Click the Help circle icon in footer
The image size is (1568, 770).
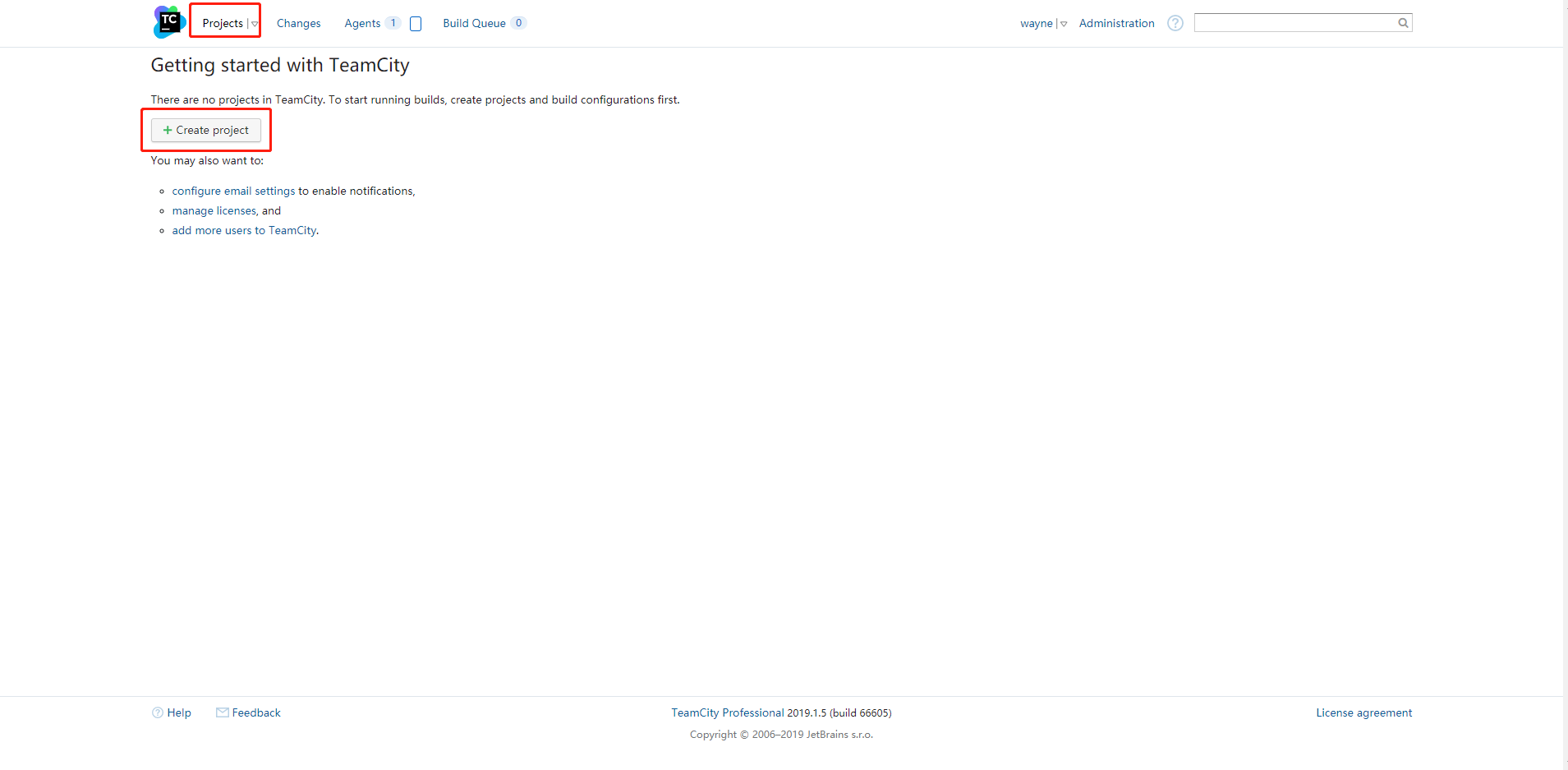click(x=158, y=712)
